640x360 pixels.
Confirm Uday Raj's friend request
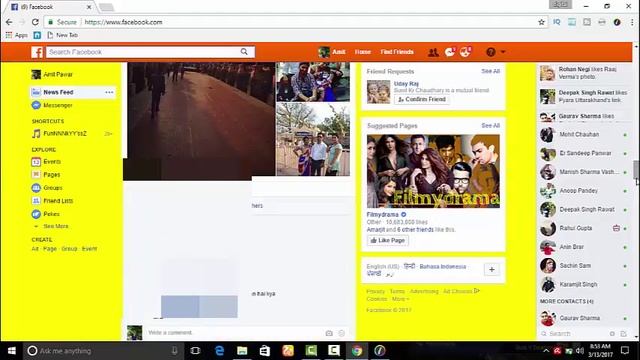pos(422,99)
